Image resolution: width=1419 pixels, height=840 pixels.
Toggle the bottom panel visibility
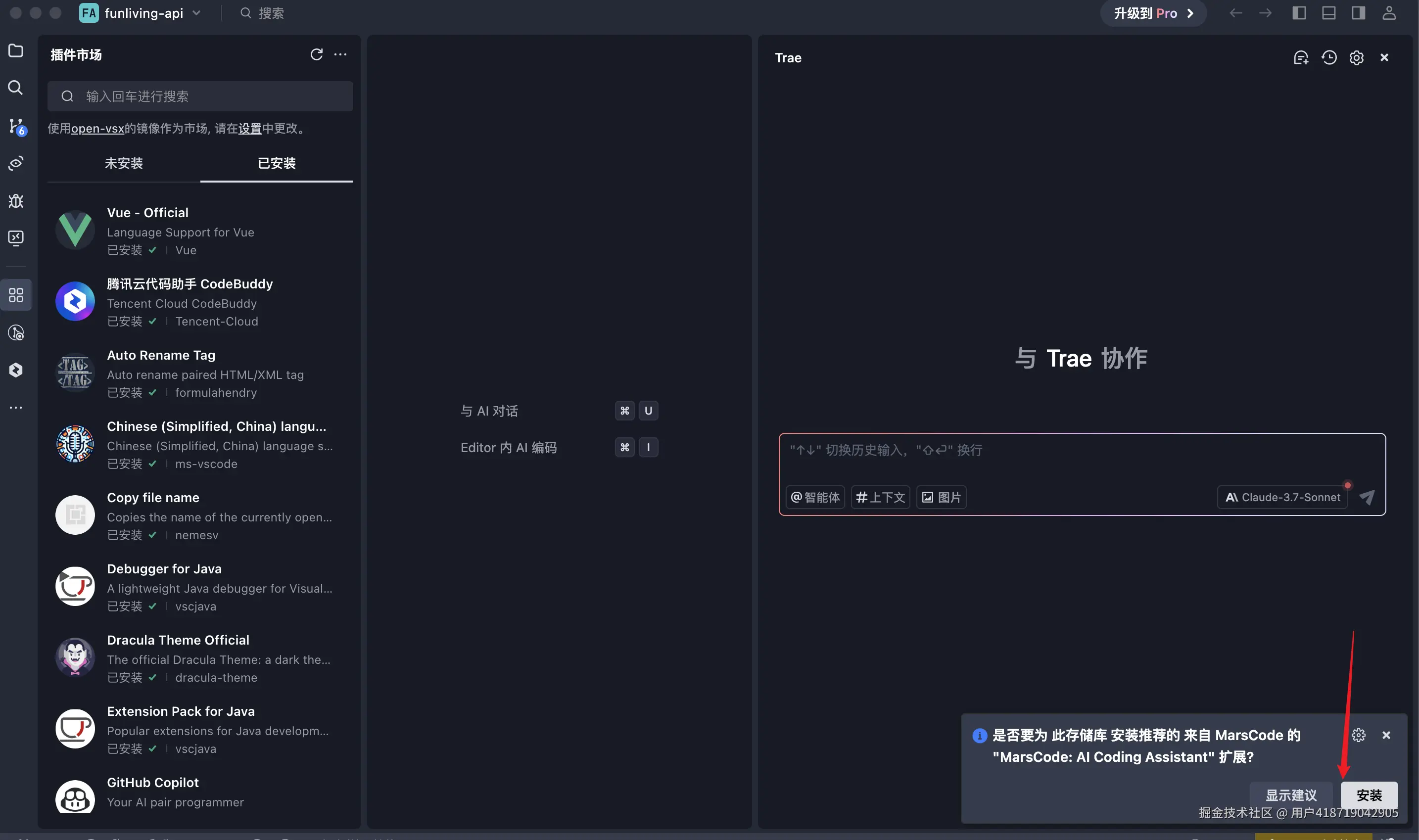pos(1329,12)
